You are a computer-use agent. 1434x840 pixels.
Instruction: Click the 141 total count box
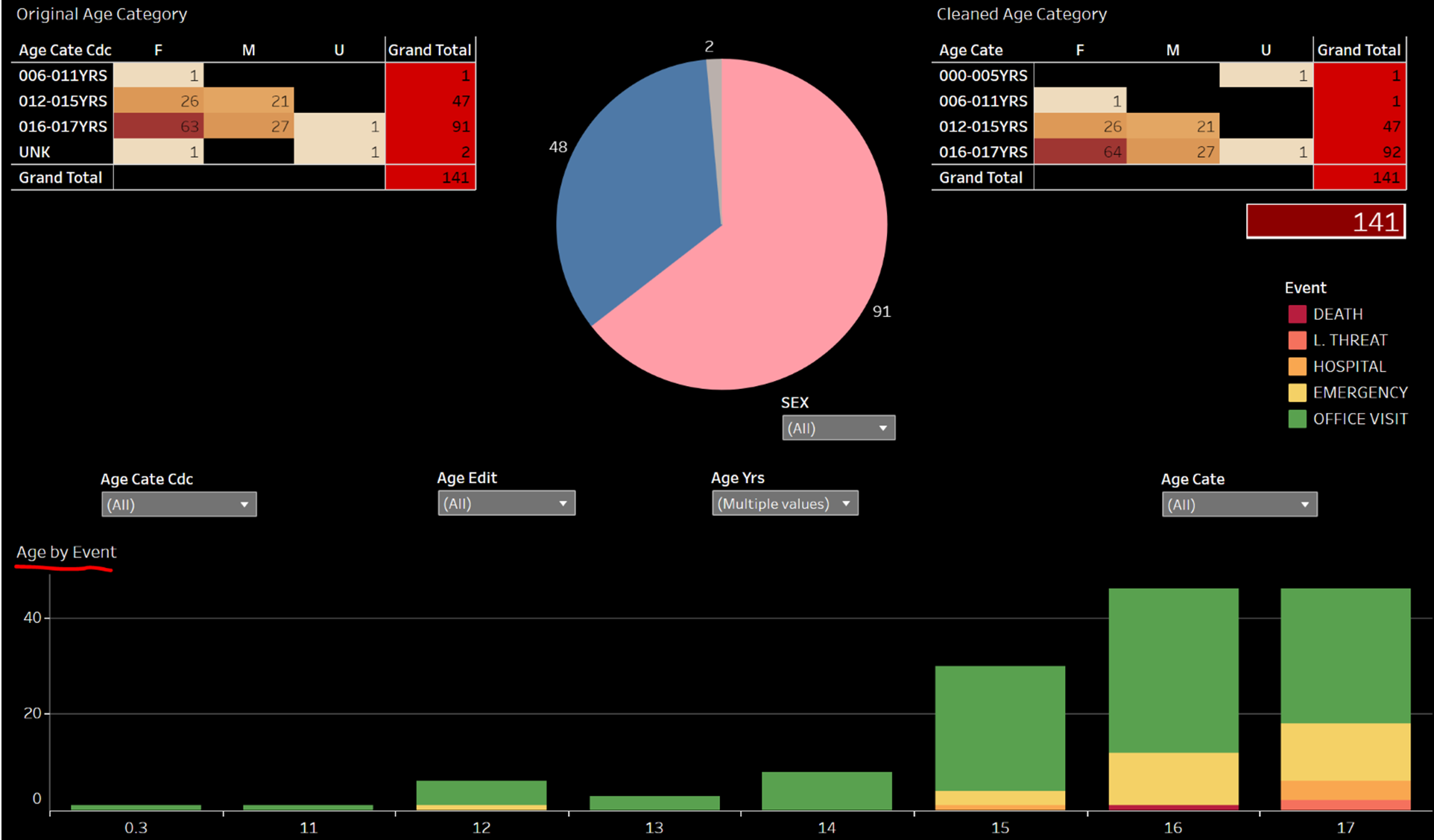click(x=1326, y=221)
